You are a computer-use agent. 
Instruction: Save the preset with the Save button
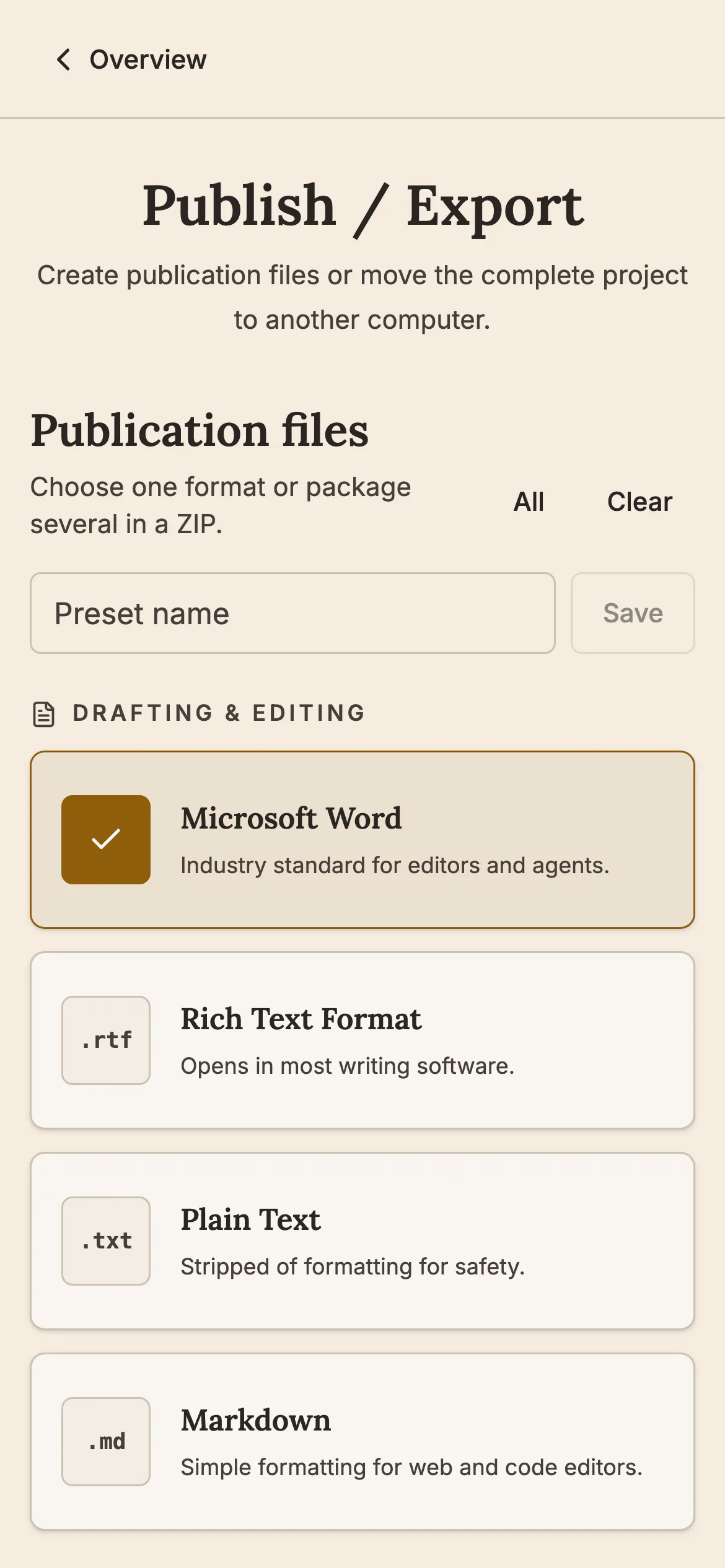click(633, 613)
